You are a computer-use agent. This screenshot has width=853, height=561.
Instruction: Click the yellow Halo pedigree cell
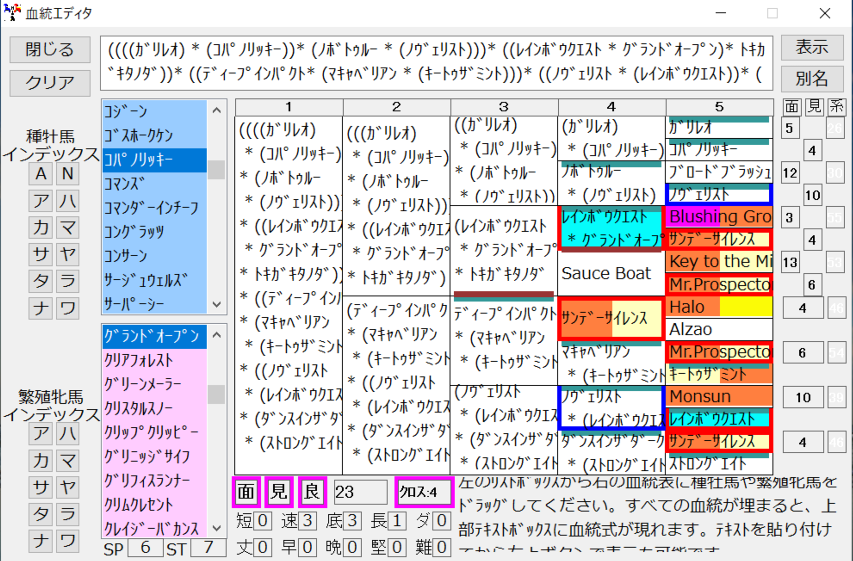719,307
